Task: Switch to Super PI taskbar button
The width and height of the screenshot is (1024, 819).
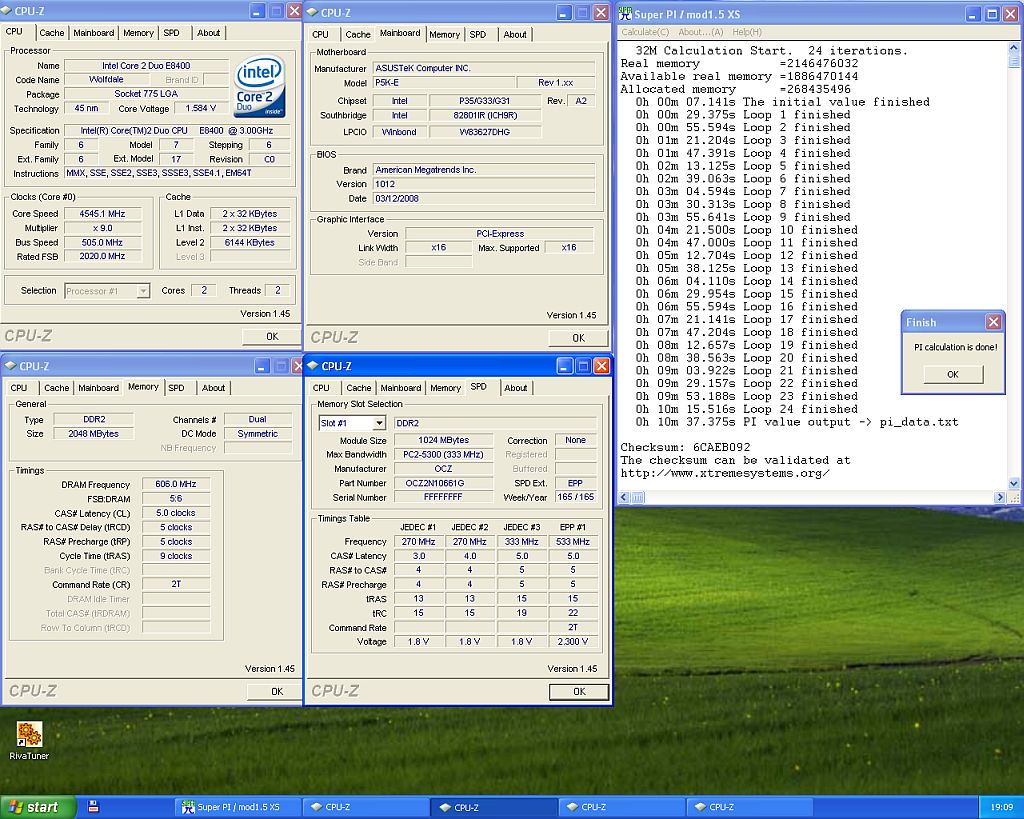Action: click(238, 807)
